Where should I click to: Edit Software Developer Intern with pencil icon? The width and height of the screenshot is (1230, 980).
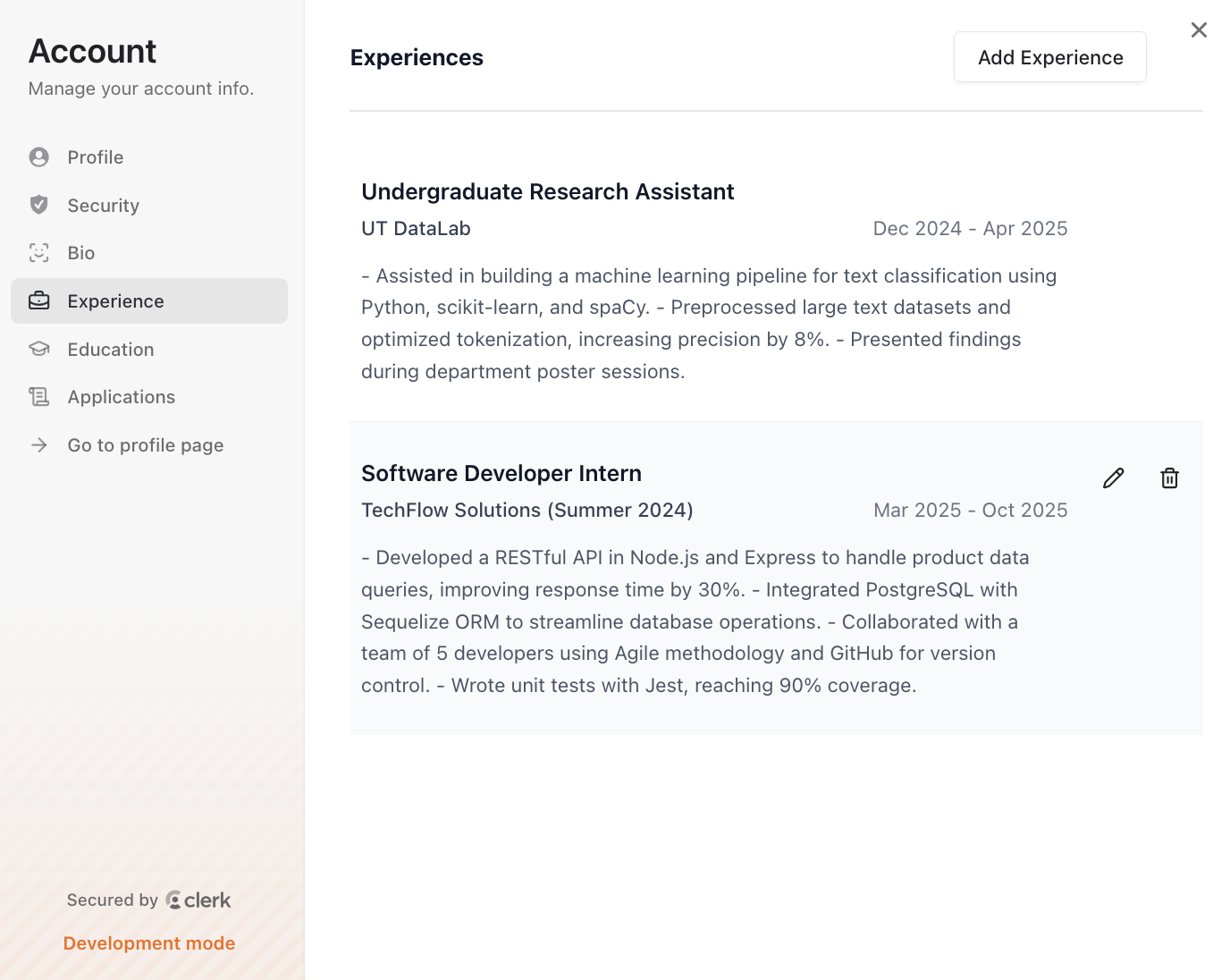tap(1113, 478)
